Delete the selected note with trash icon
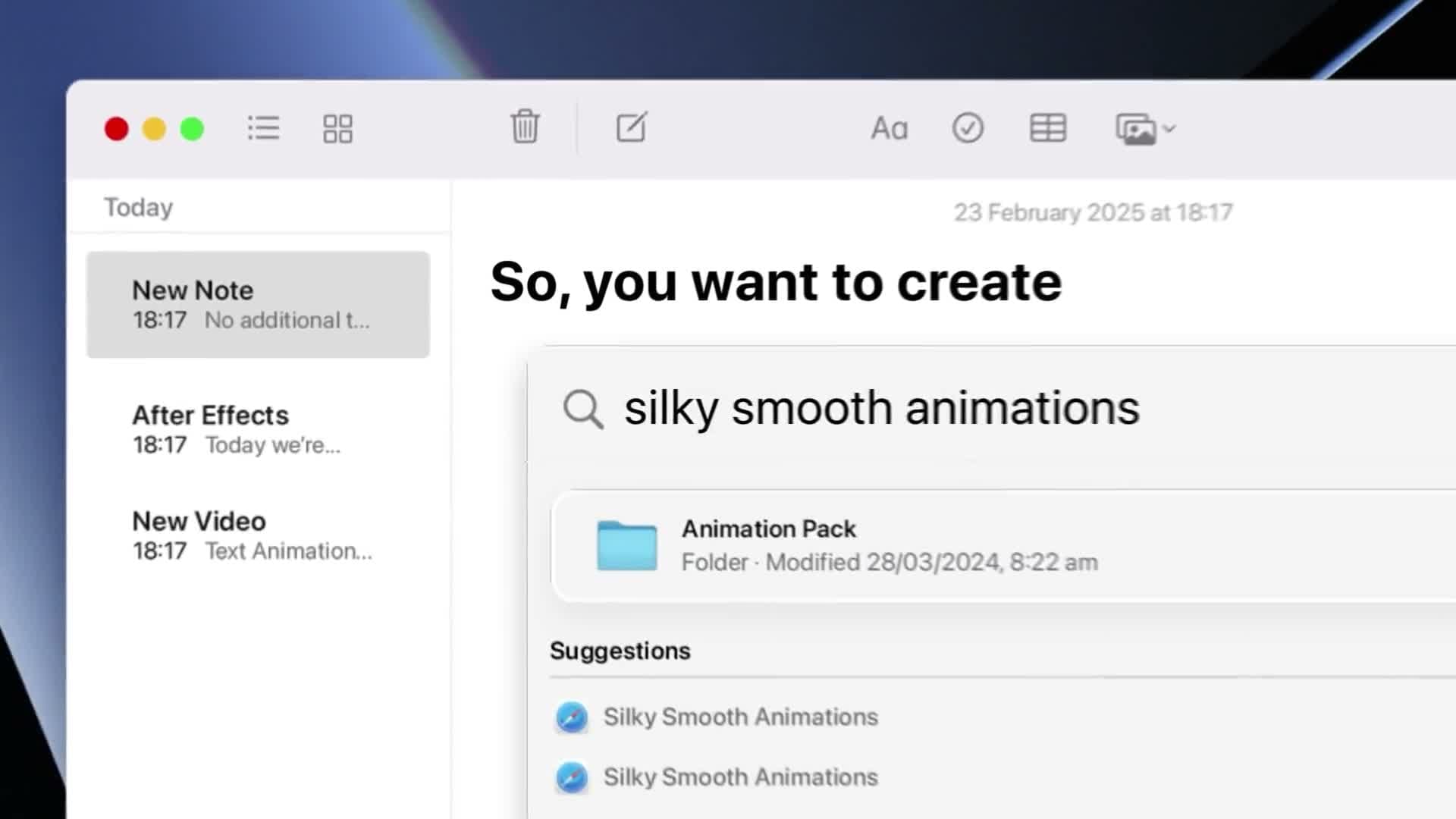 click(525, 127)
